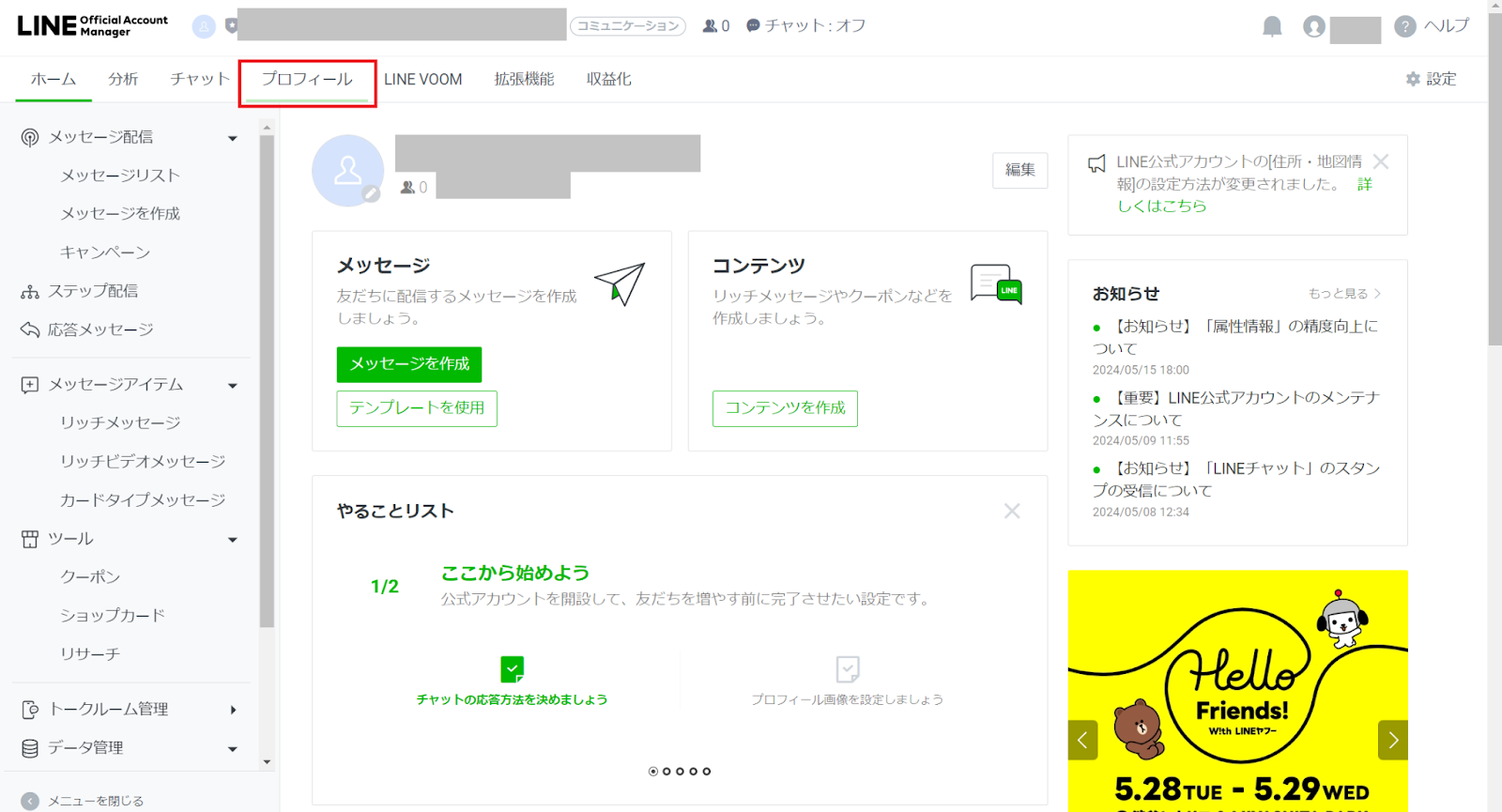The height and width of the screenshot is (812, 1502).
Task: Open メッセージリスト in sidebar
Action: [120, 176]
